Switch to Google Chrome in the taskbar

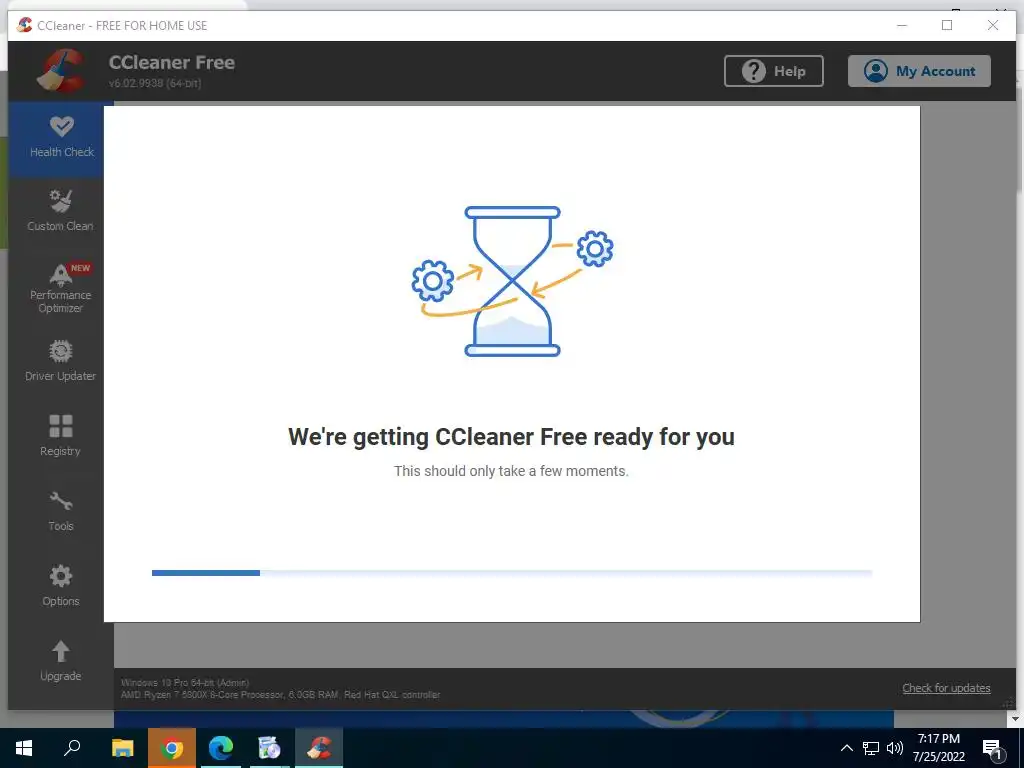pos(172,748)
